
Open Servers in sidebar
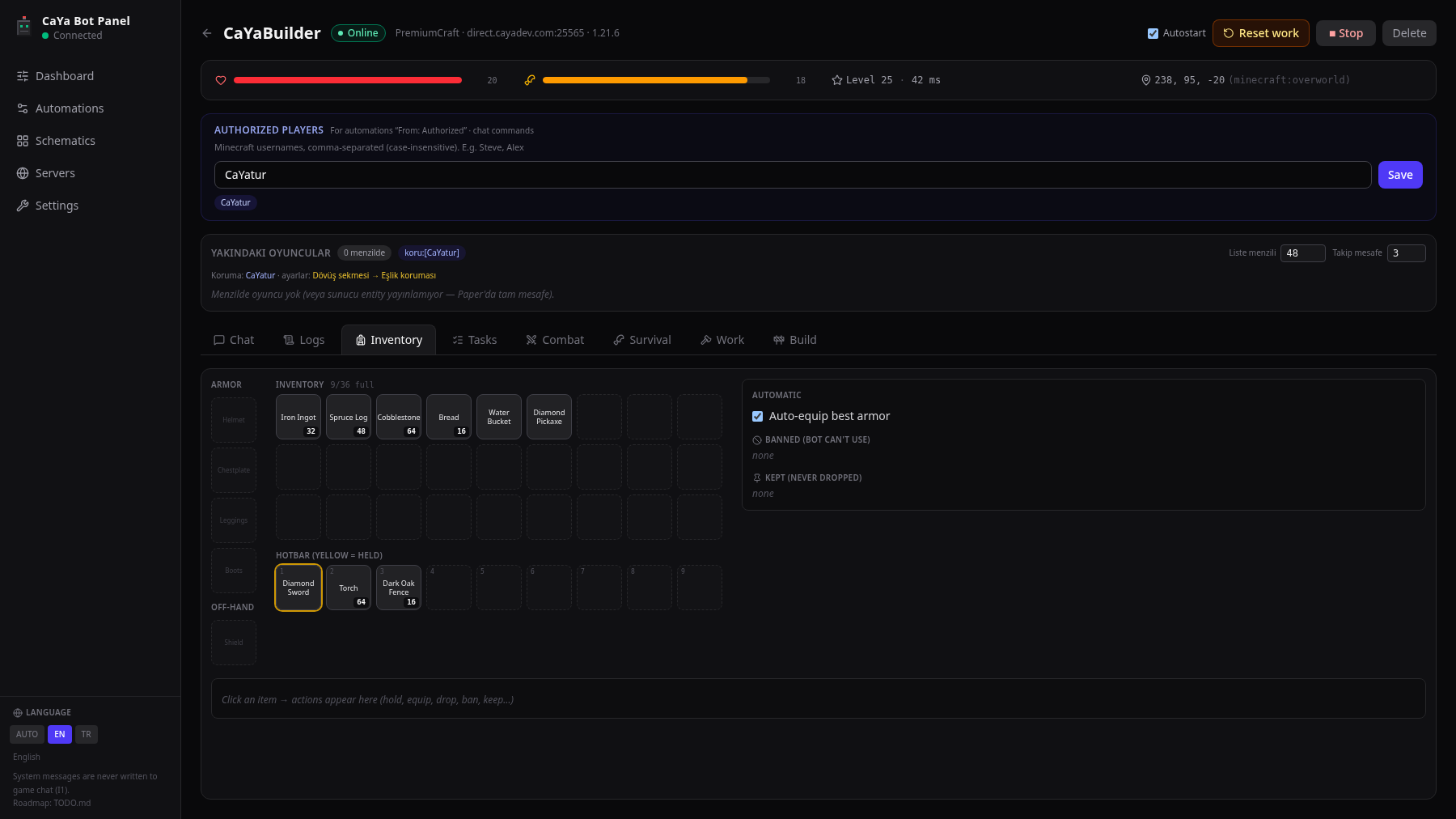90,173
